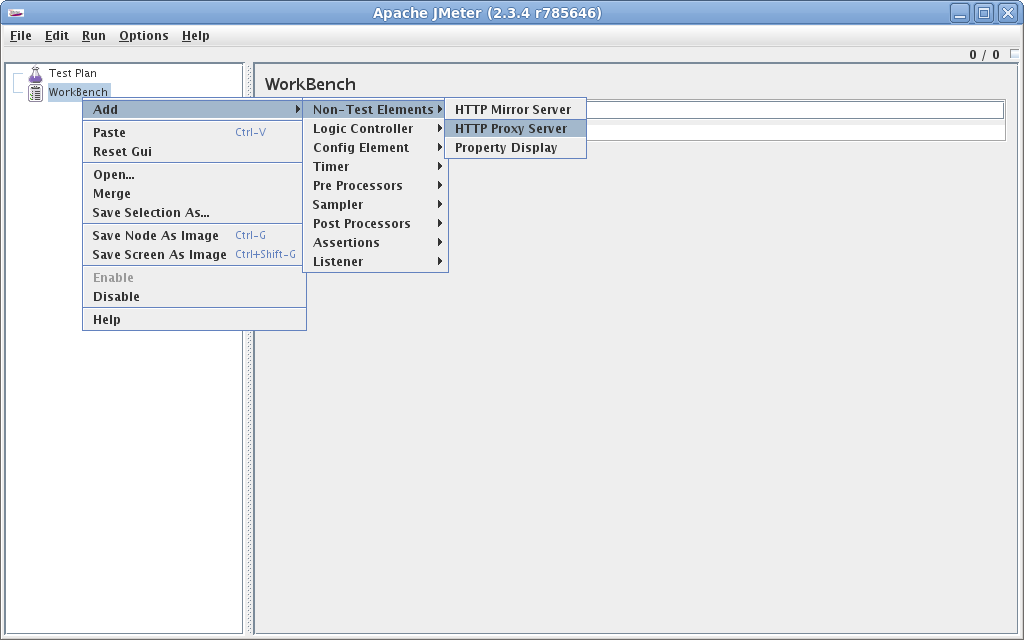Expand the Listener submenu

(x=376, y=261)
